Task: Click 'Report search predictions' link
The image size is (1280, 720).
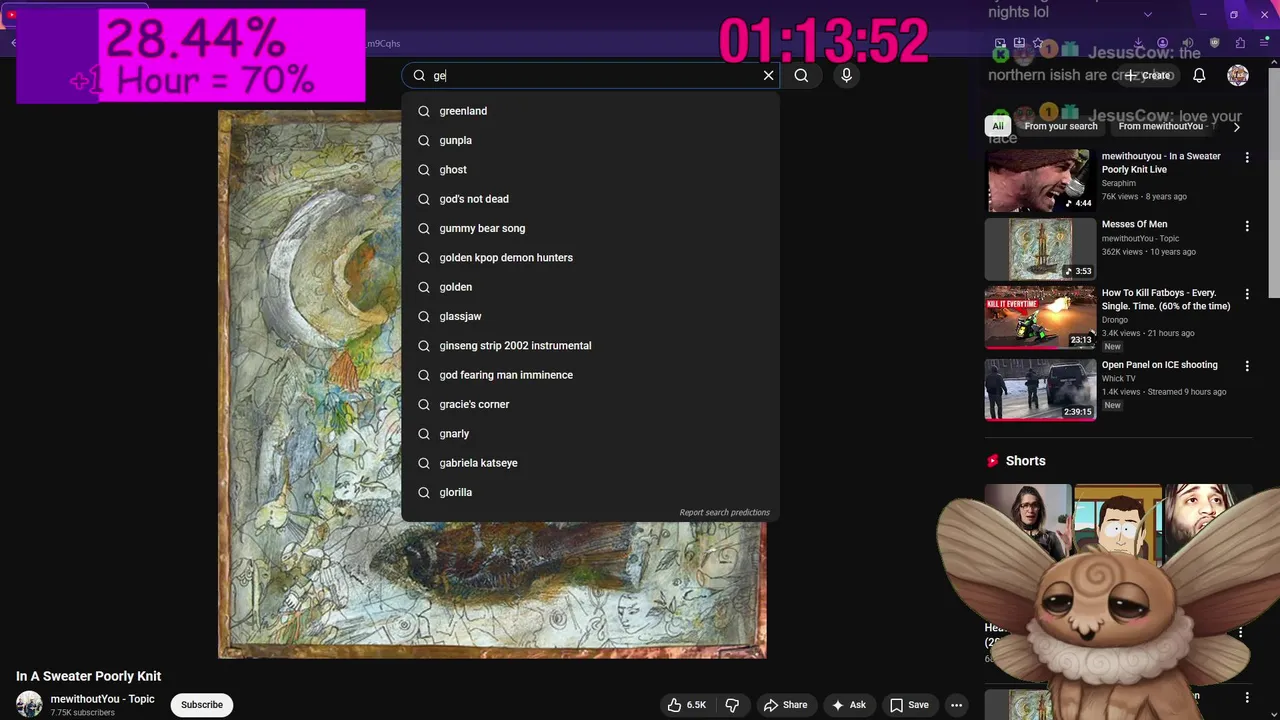Action: click(x=724, y=512)
